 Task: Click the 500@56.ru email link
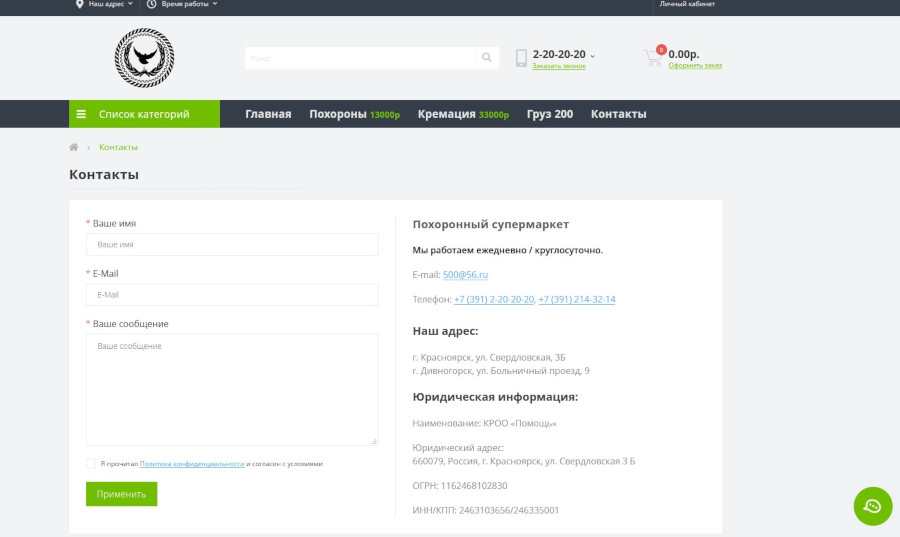click(x=465, y=274)
